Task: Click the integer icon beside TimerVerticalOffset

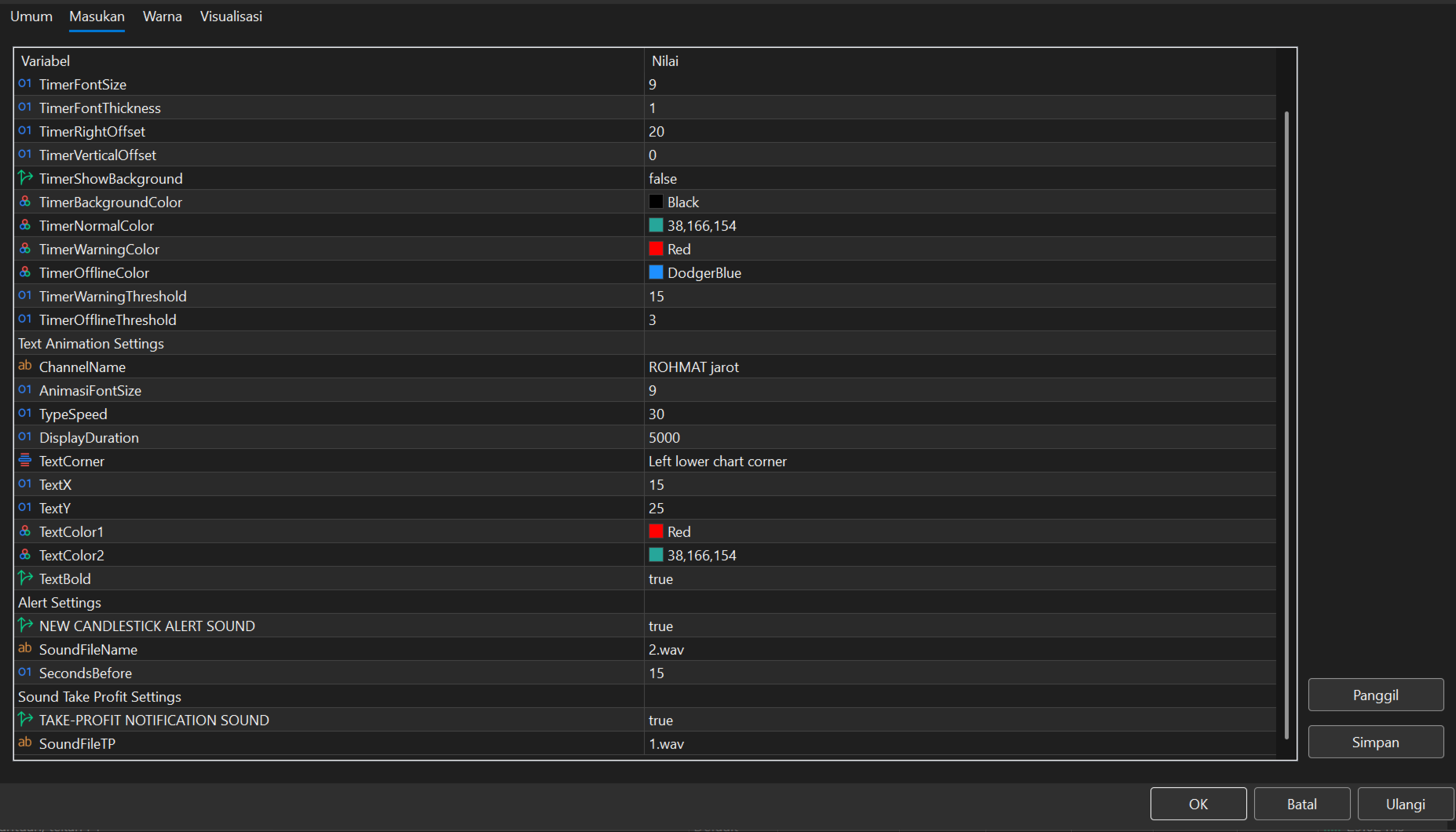Action: (x=25, y=155)
